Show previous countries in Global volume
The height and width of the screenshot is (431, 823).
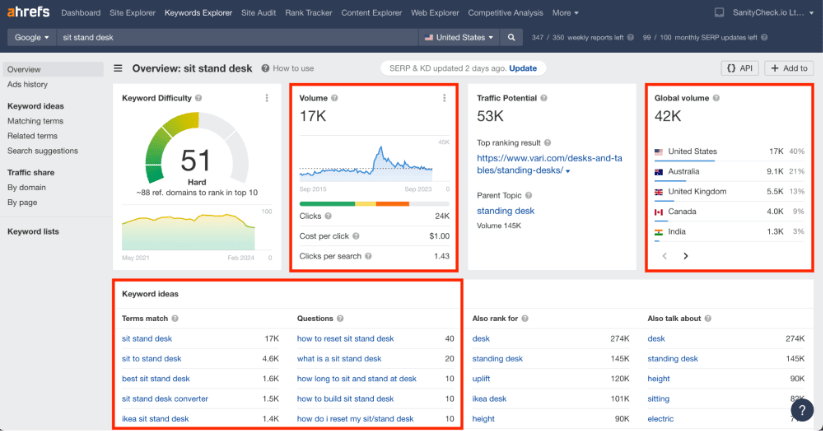[x=664, y=256]
